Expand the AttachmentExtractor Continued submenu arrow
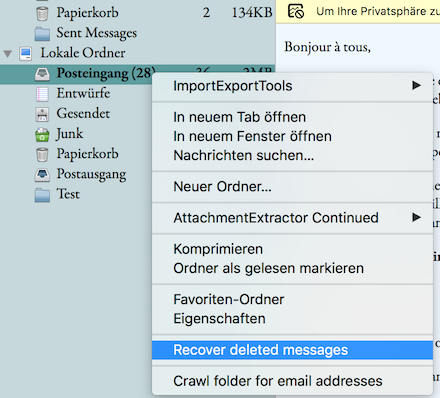This screenshot has height=398, width=440. (x=416, y=217)
